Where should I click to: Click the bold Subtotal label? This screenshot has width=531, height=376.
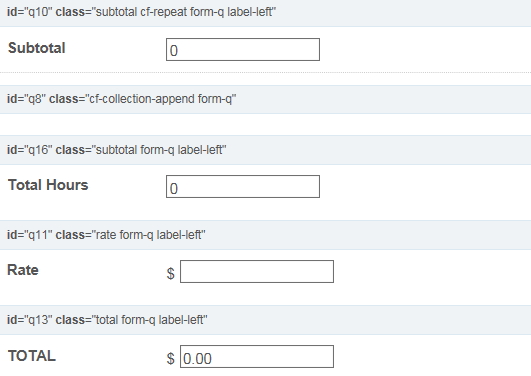point(37,48)
